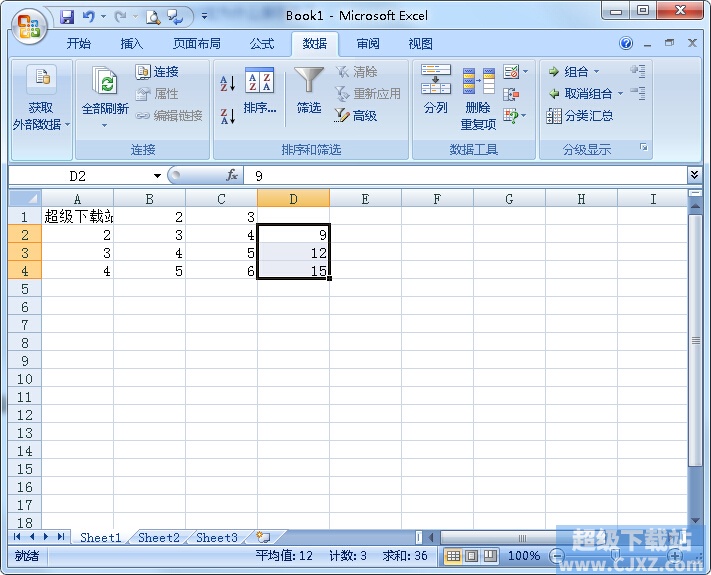Switch to Page Layout view in status bar
This screenshot has width=711, height=575.
pos(472,556)
